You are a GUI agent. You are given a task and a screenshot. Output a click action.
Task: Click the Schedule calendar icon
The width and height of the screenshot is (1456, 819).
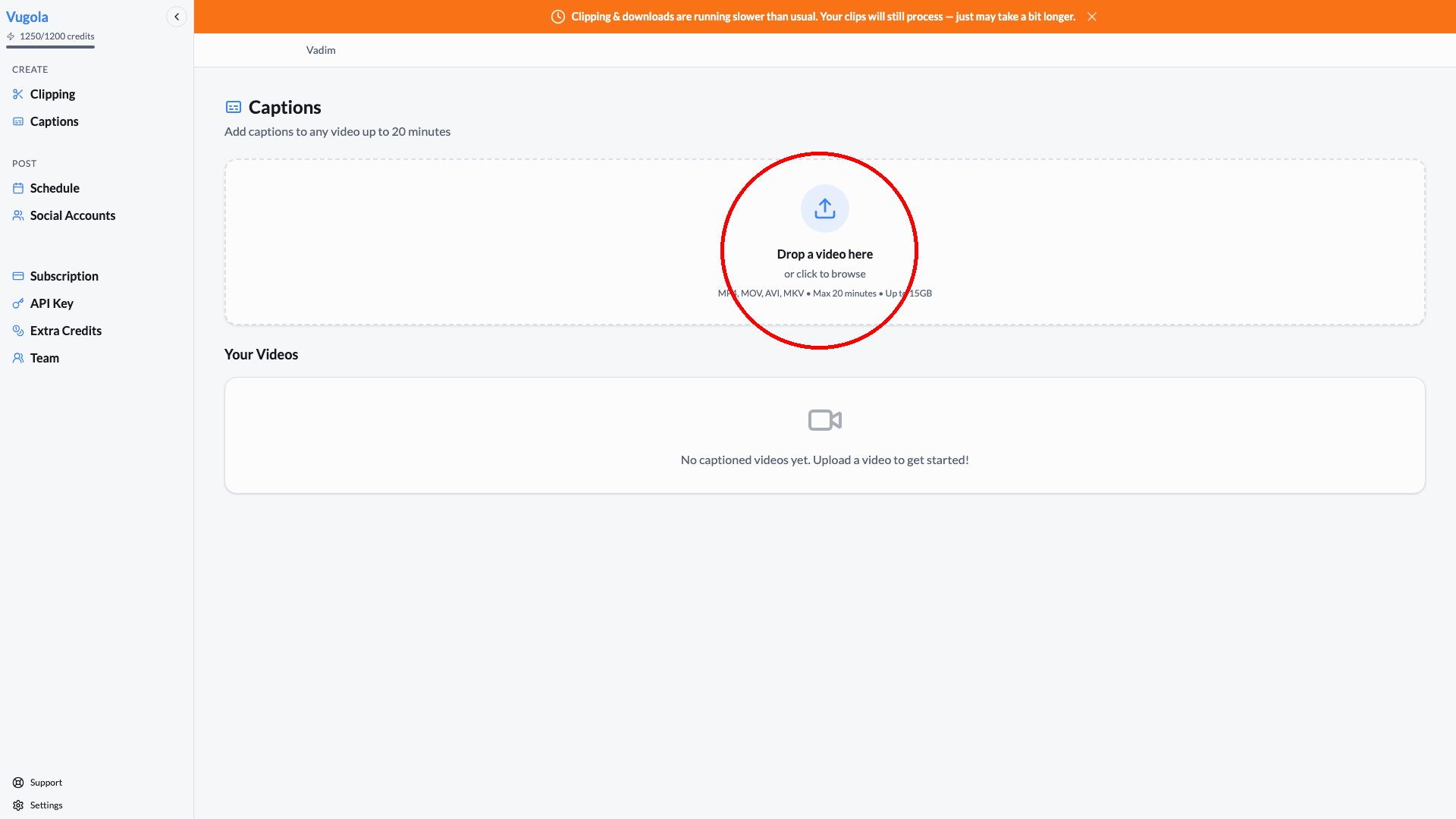pyautogui.click(x=18, y=188)
